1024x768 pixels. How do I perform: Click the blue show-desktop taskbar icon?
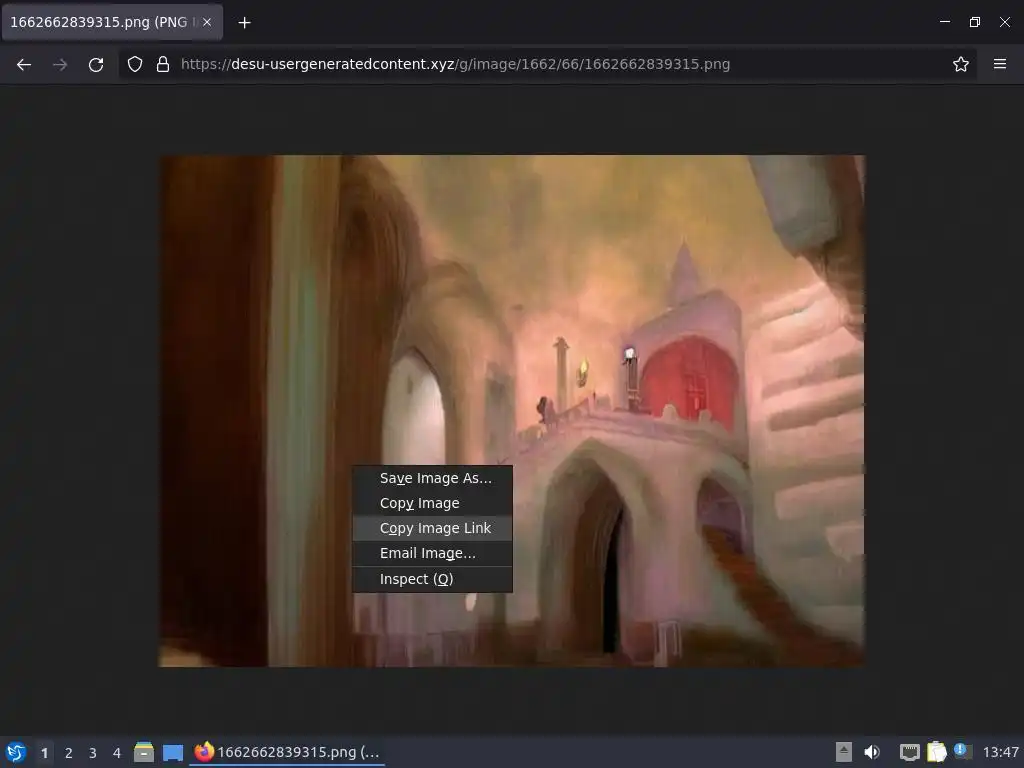point(173,752)
